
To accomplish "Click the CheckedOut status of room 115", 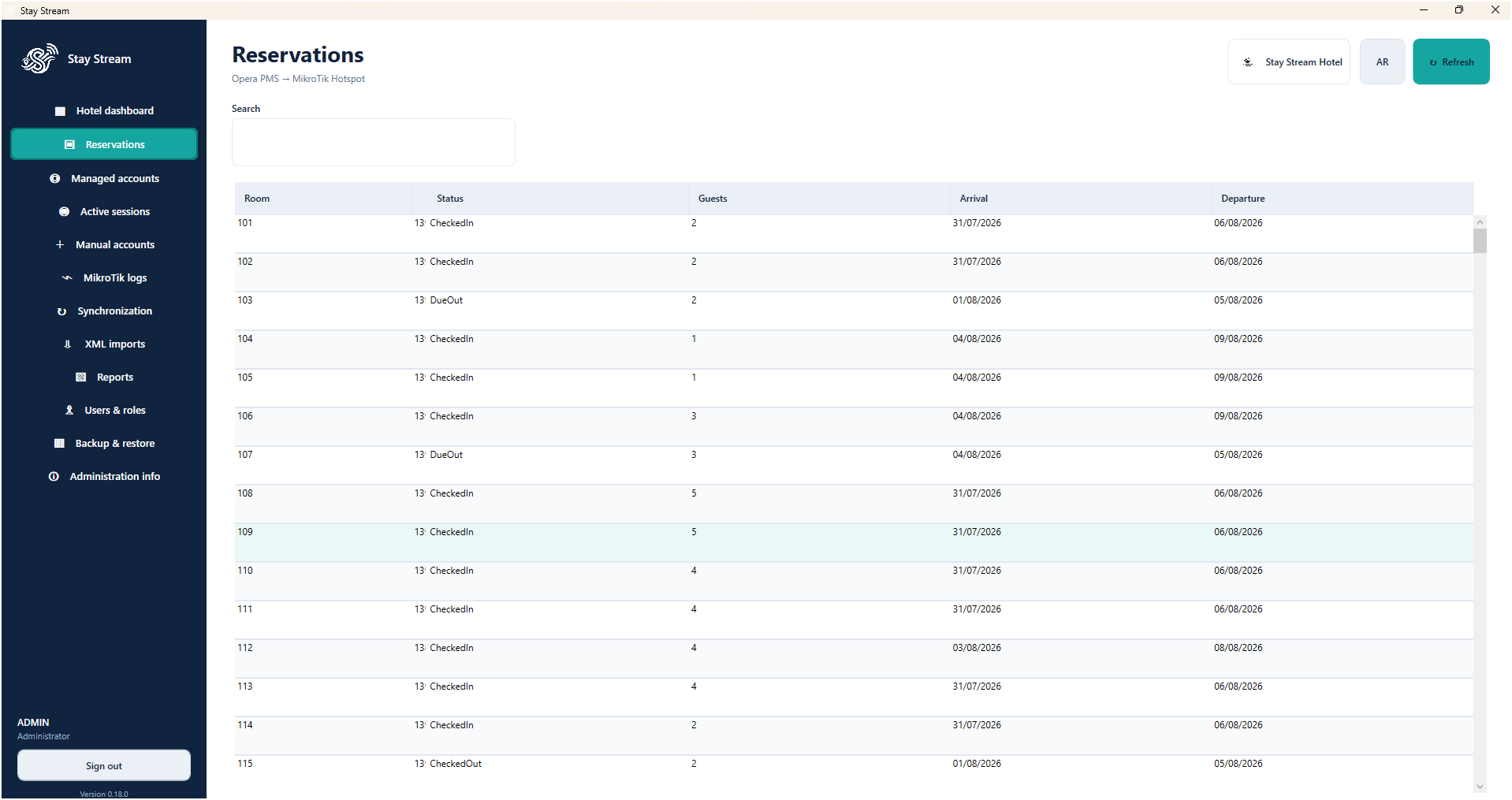I will [456, 764].
